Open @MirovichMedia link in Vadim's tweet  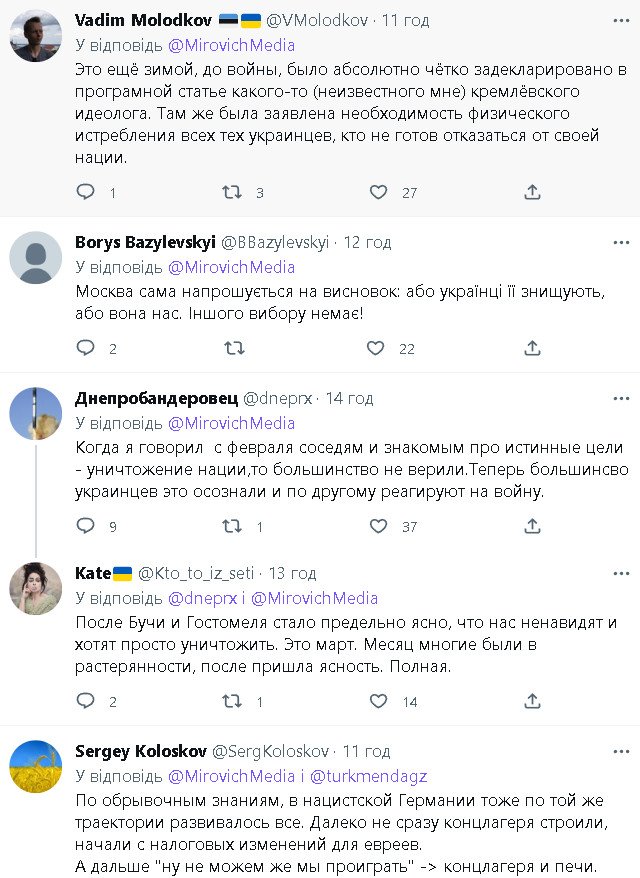click(x=231, y=45)
